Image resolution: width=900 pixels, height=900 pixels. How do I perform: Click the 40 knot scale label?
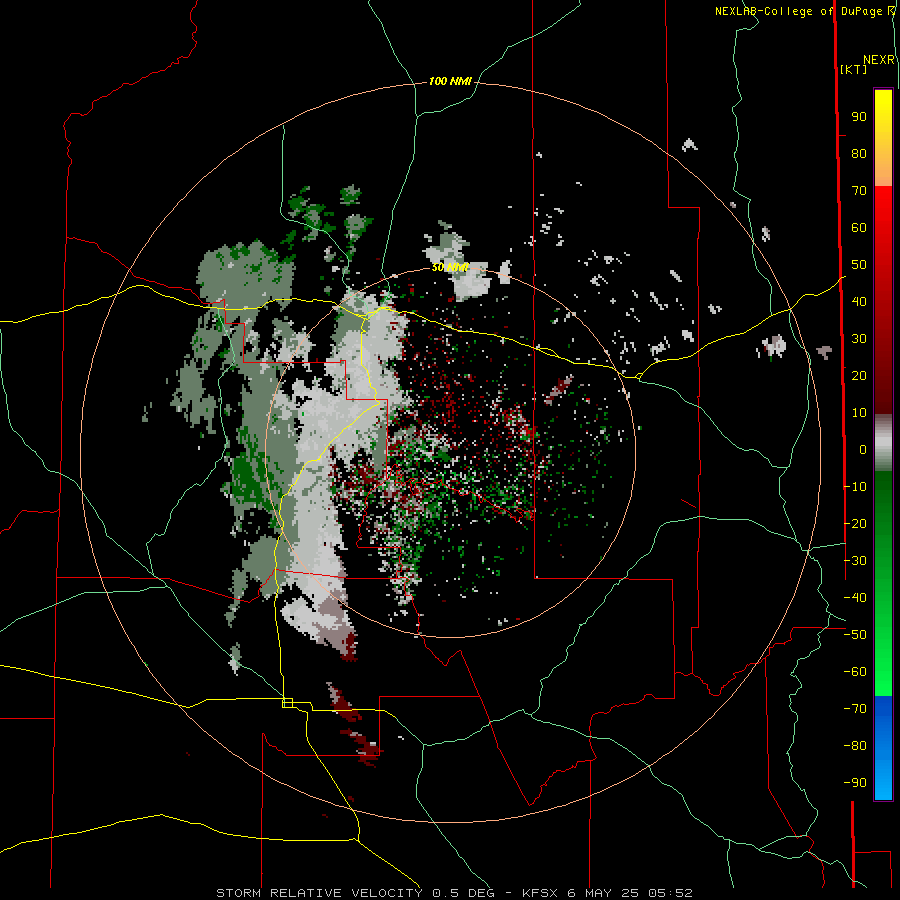859,301
